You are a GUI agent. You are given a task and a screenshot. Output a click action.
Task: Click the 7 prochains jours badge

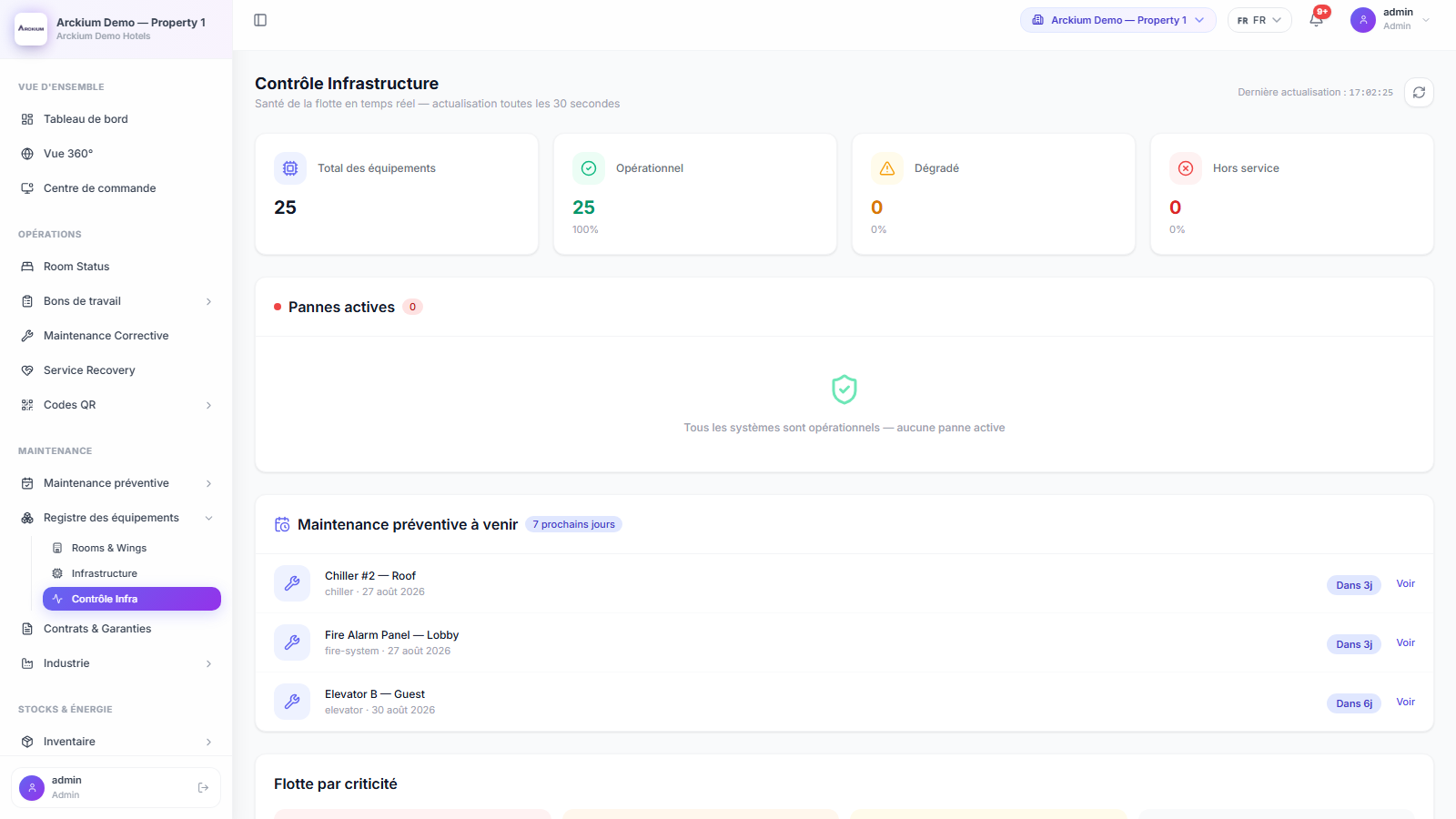[x=573, y=524]
